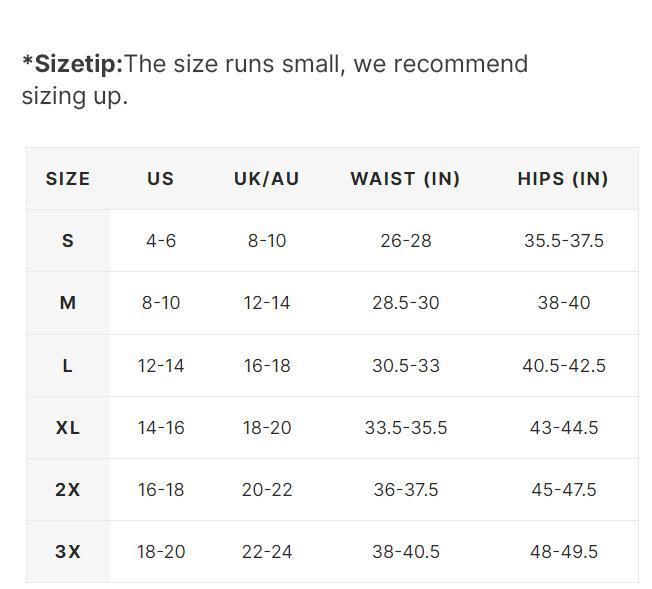Click the M size row label
Screen dimensions: 652x589
tap(68, 303)
